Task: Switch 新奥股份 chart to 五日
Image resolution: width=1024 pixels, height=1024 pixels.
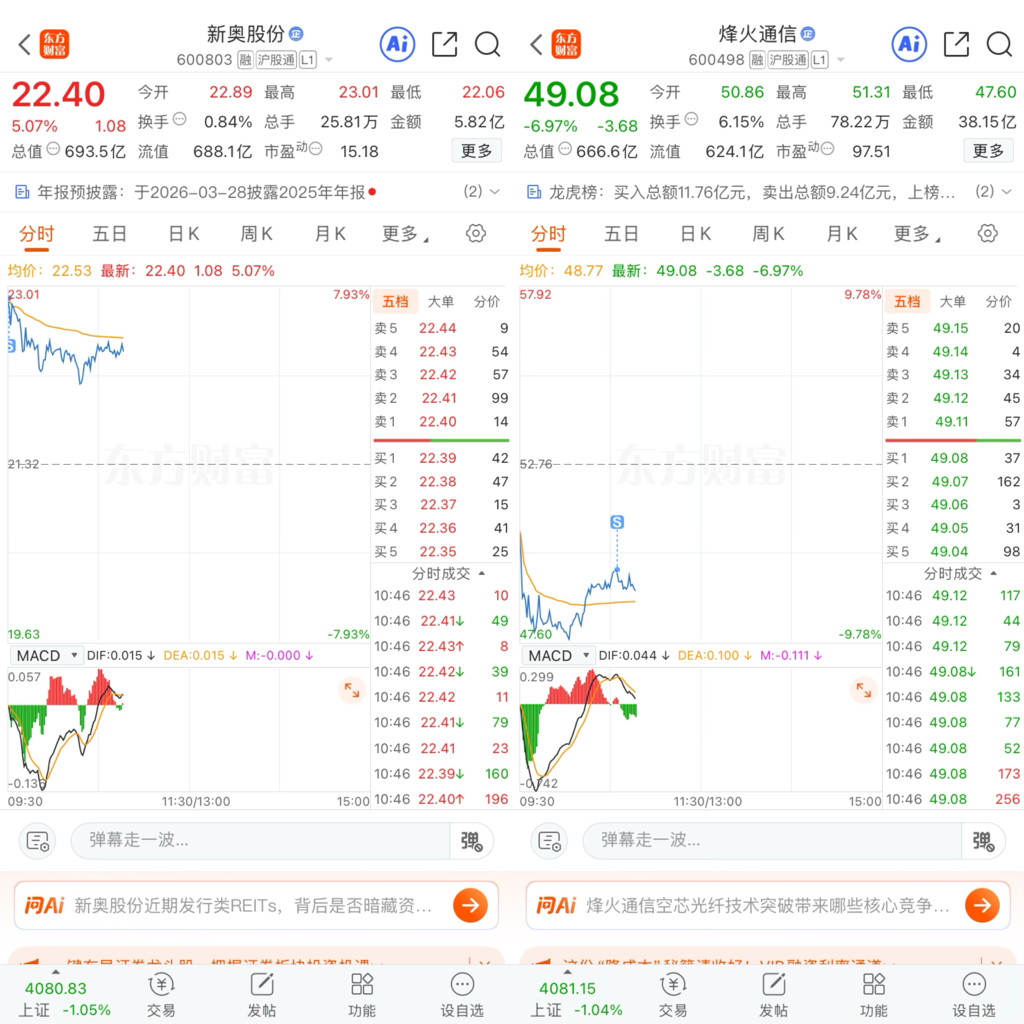Action: click(109, 234)
